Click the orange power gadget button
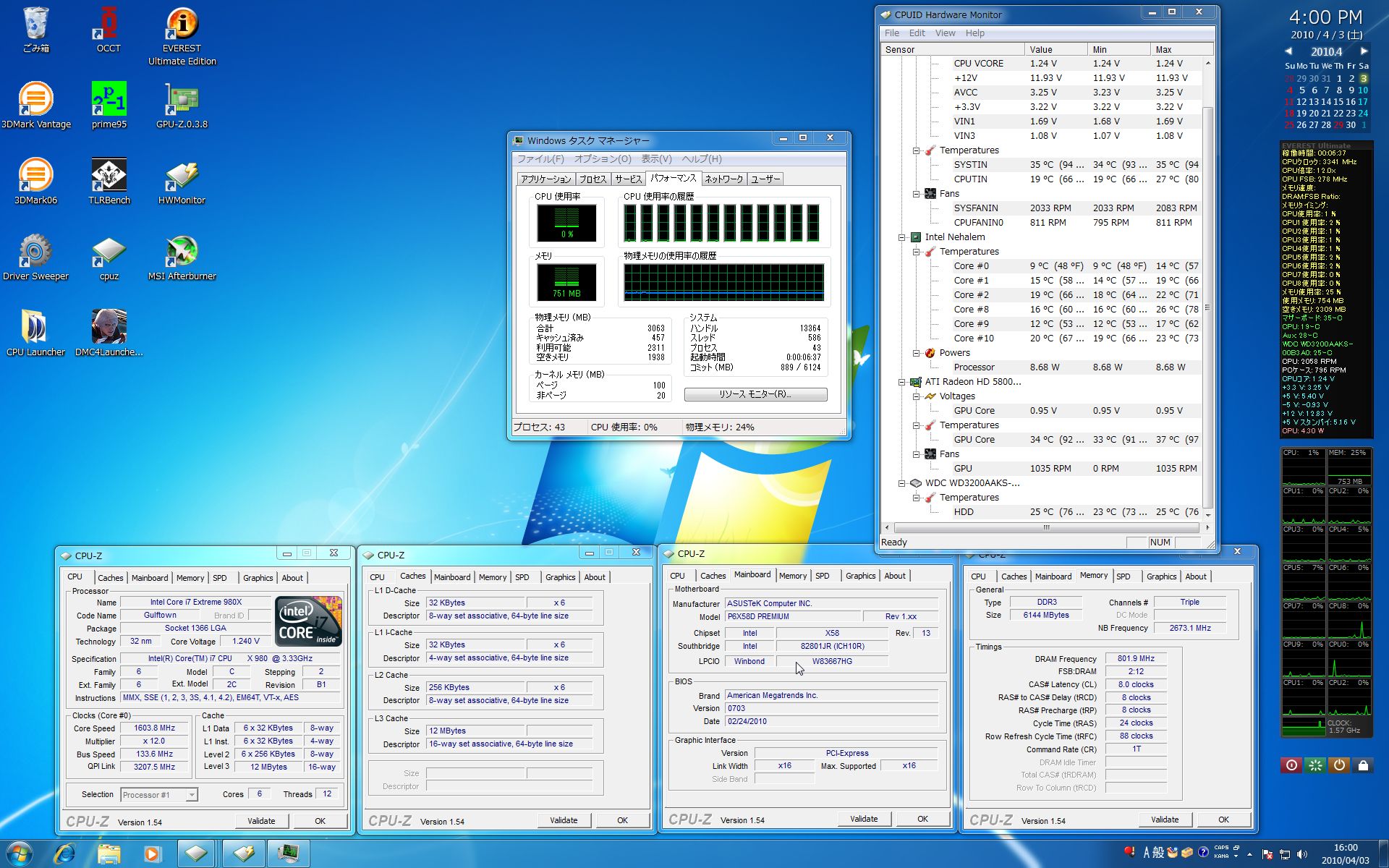Viewport: 1389px width, 868px height. (1339, 765)
